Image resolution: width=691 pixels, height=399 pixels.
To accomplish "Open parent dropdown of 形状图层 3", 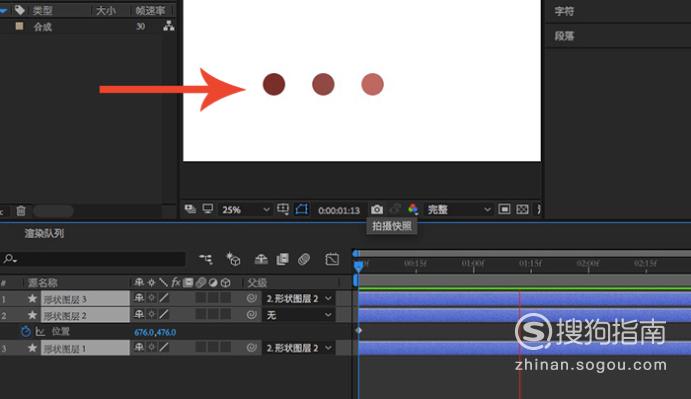I will (x=298, y=298).
